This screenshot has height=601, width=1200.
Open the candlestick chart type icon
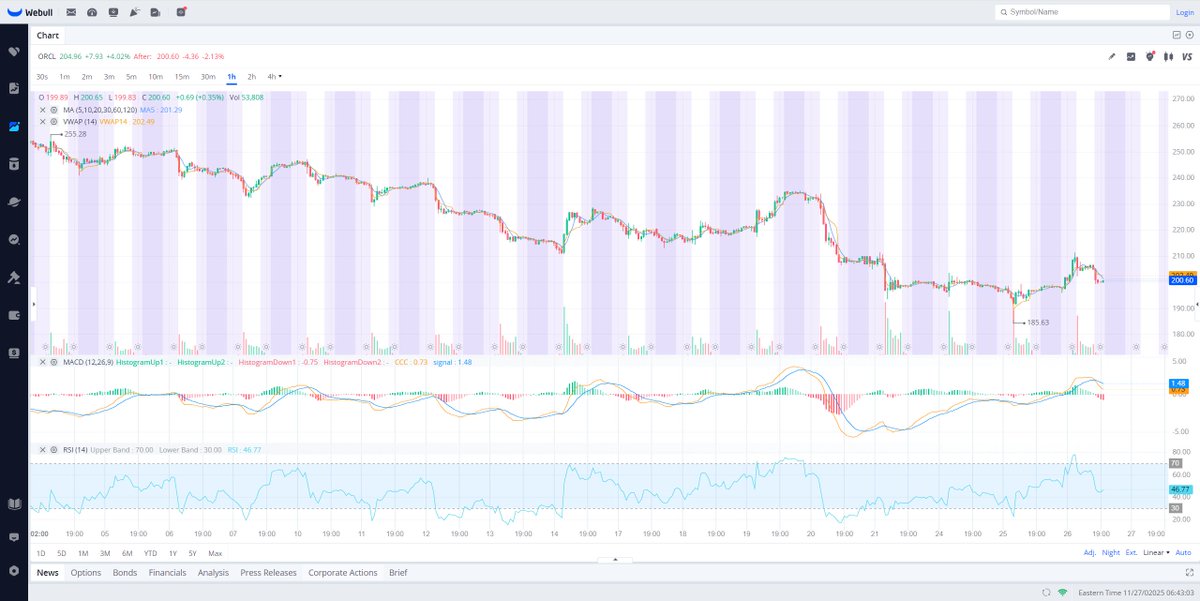pyautogui.click(x=1168, y=57)
